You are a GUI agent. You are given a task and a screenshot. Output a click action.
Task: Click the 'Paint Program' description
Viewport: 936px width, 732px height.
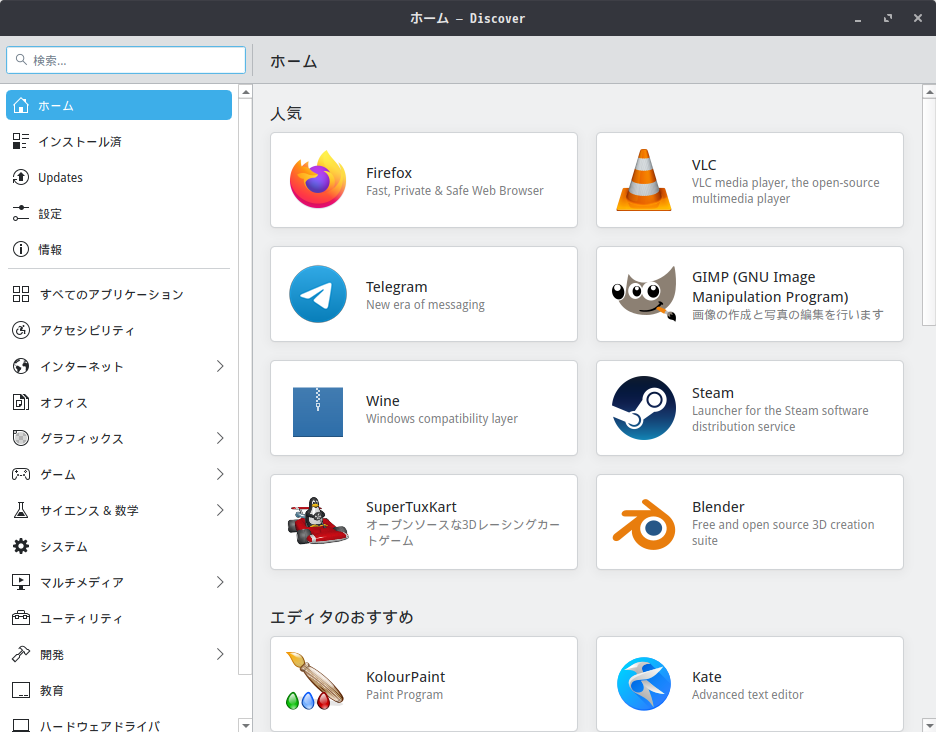(x=405, y=694)
